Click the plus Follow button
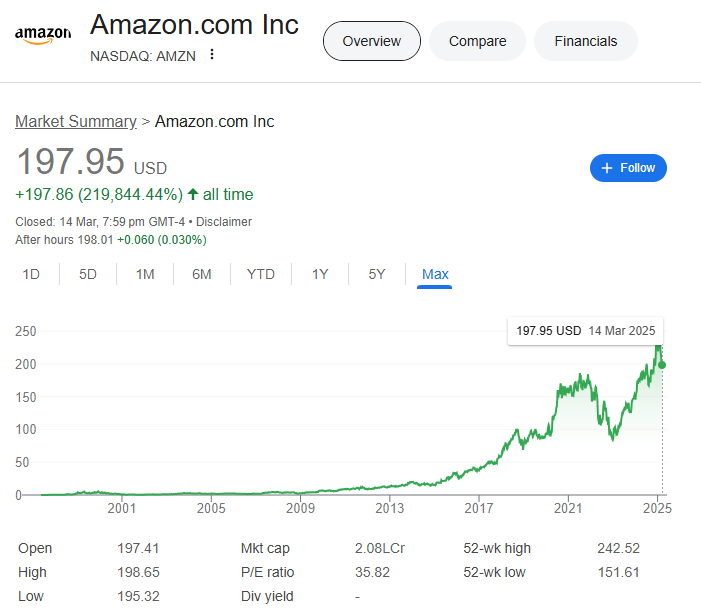The image size is (701, 611). pyautogui.click(x=628, y=168)
